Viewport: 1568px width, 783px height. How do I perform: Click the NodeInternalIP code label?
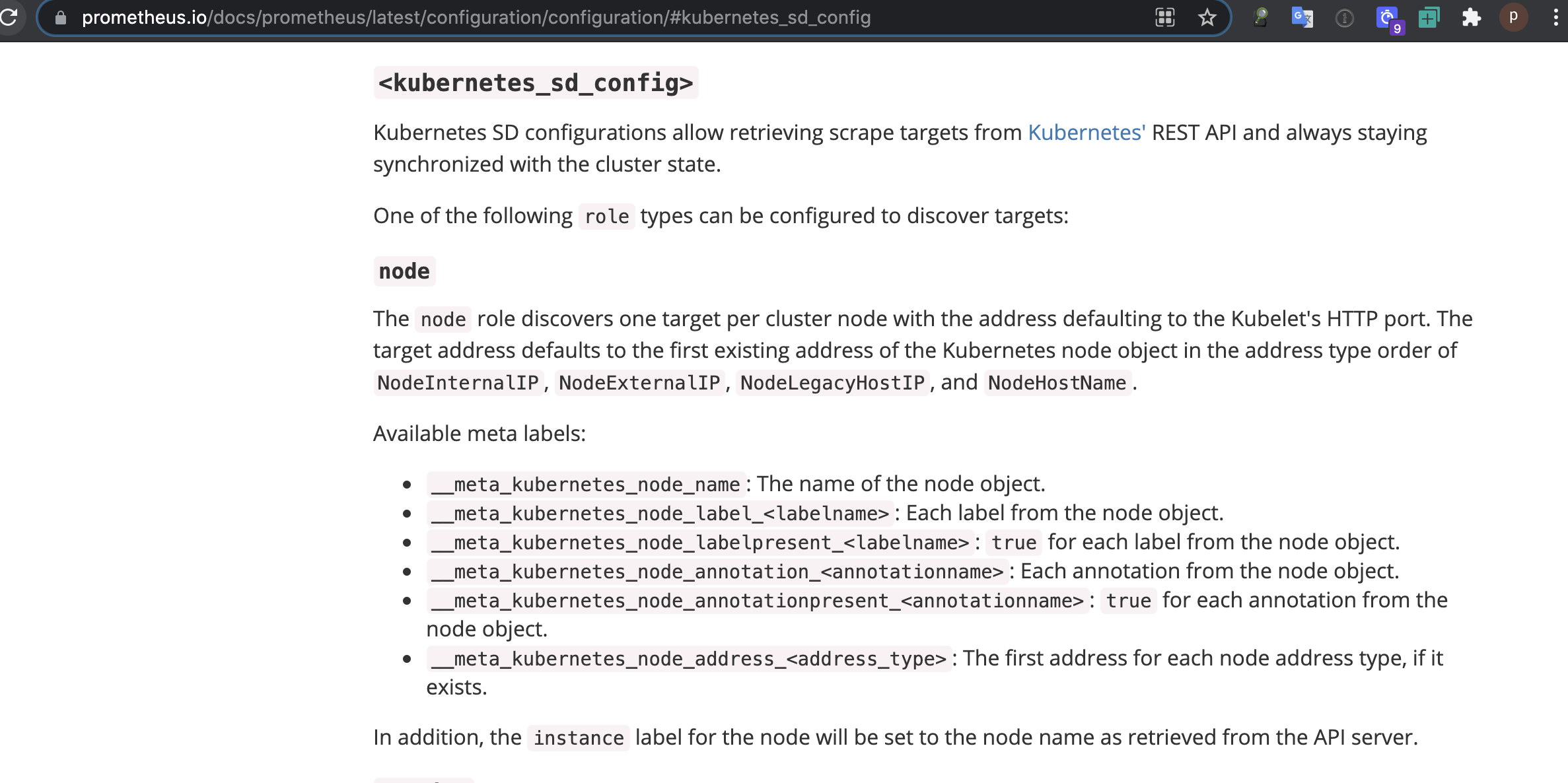pyautogui.click(x=458, y=383)
